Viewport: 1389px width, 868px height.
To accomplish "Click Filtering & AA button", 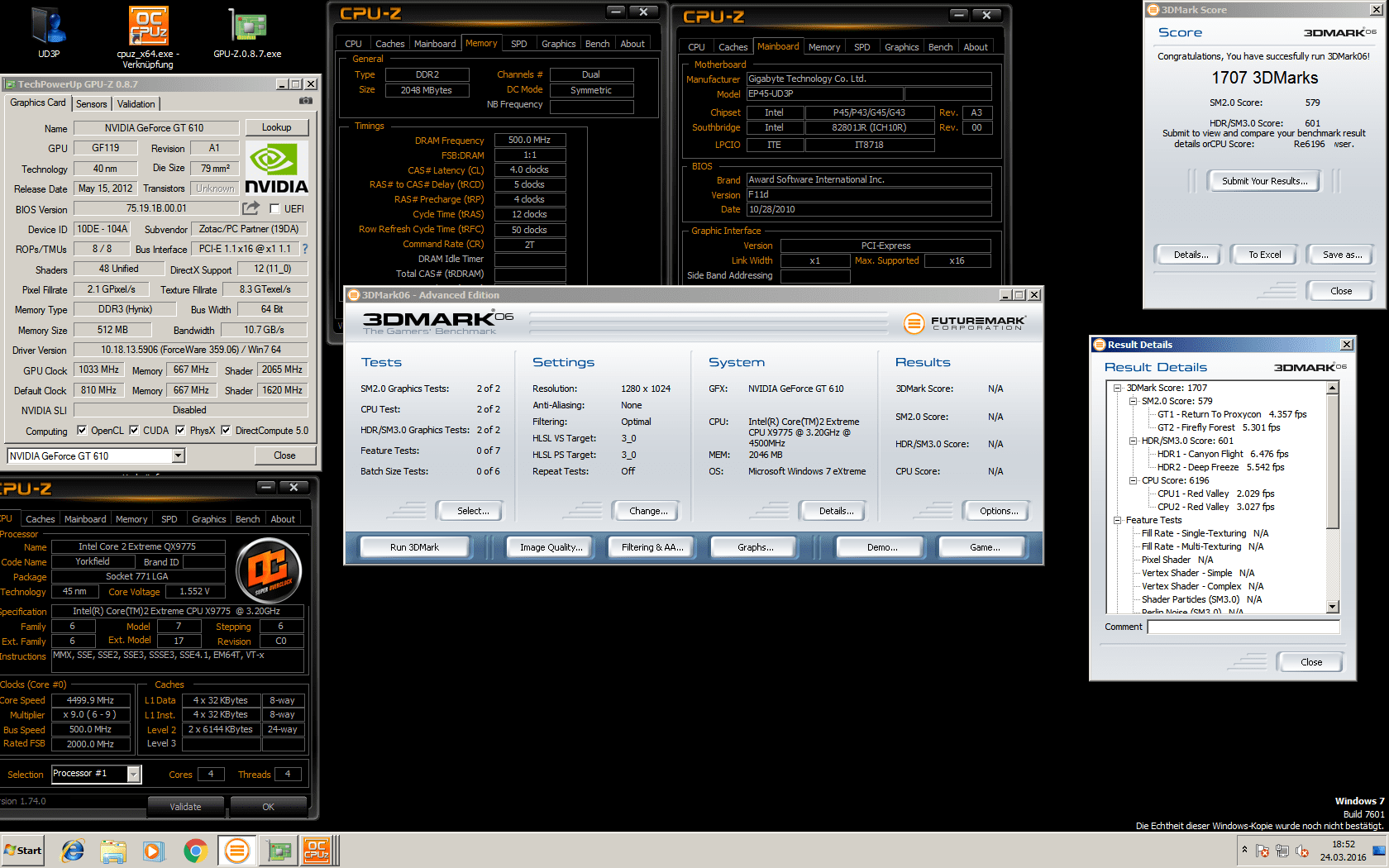I will (x=652, y=547).
